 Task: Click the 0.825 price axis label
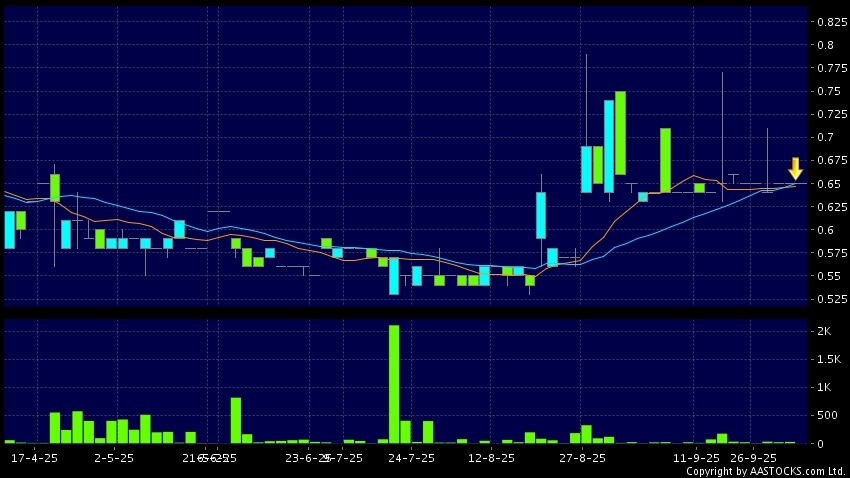click(x=832, y=21)
